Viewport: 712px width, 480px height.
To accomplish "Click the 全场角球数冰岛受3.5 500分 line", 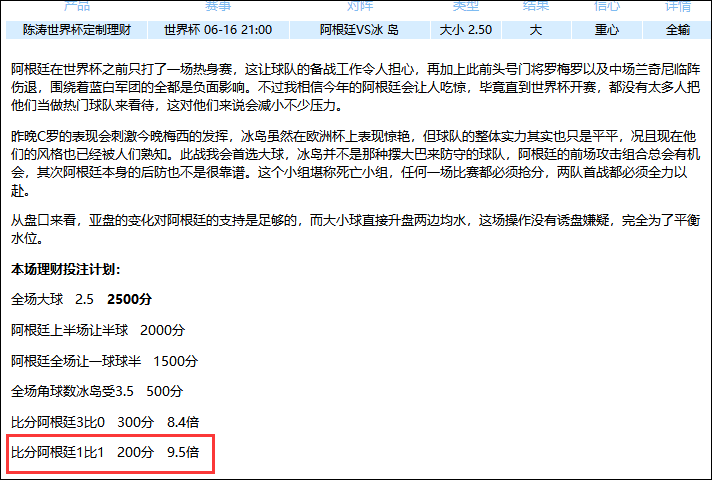I will point(97,391).
